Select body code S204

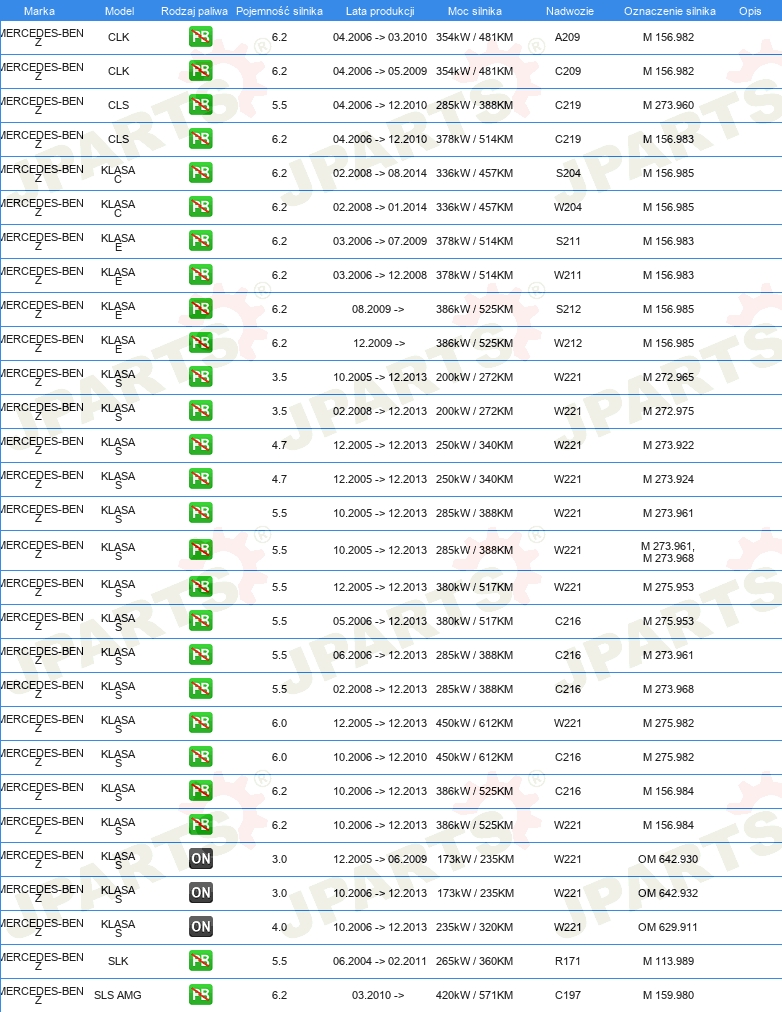(x=568, y=173)
